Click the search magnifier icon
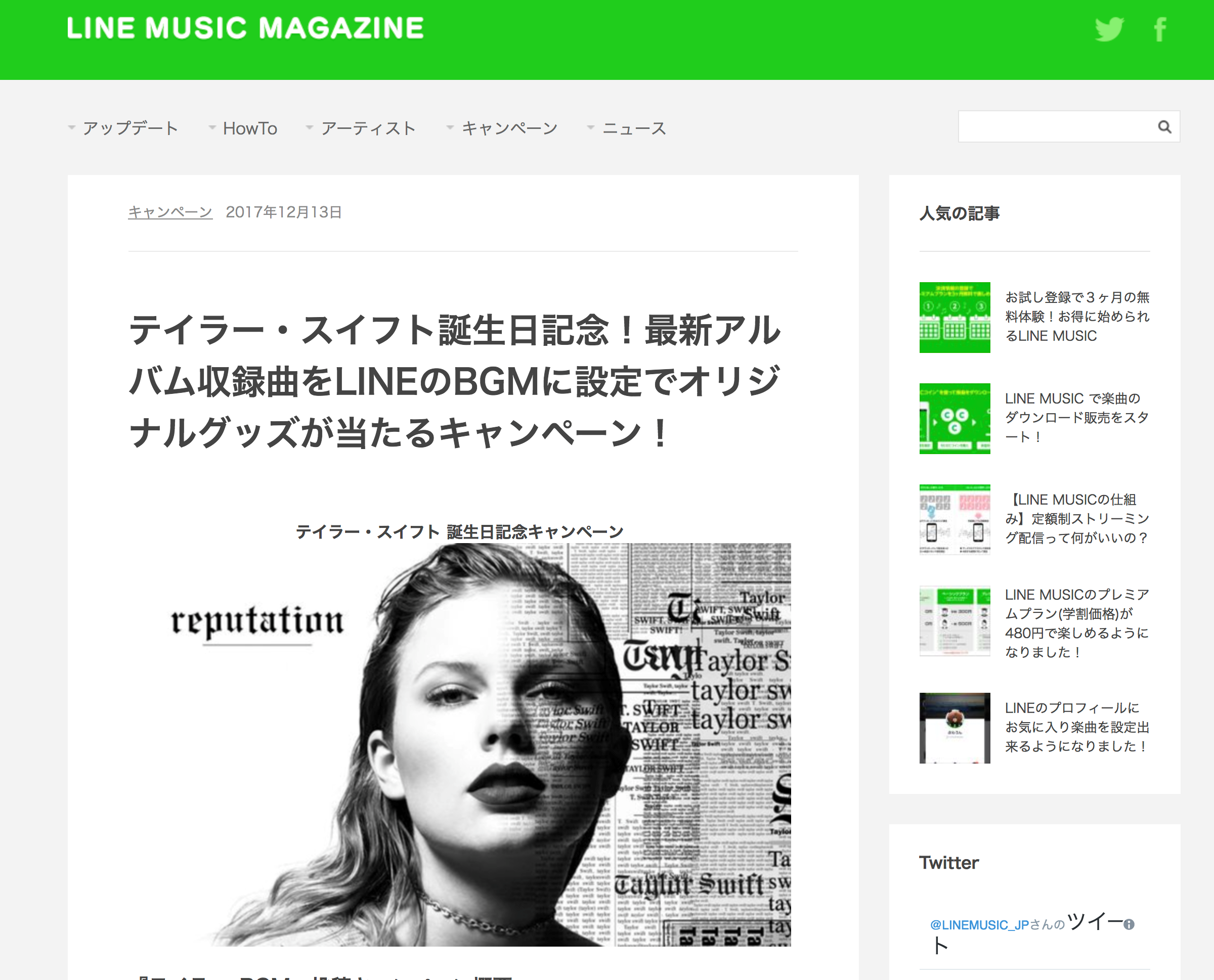Viewport: 1214px width, 980px height. [x=1164, y=126]
